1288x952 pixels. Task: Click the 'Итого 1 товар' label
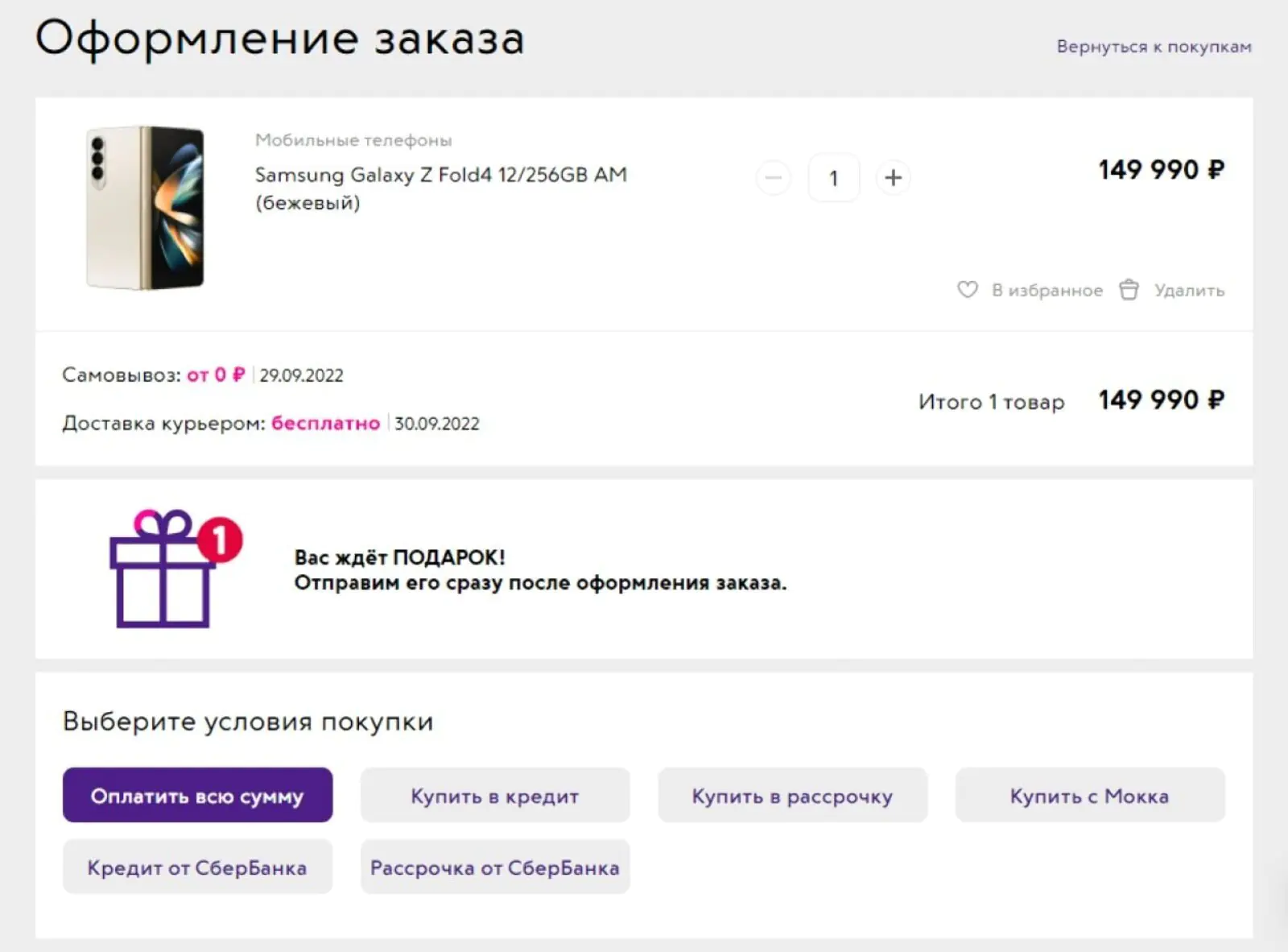click(992, 401)
